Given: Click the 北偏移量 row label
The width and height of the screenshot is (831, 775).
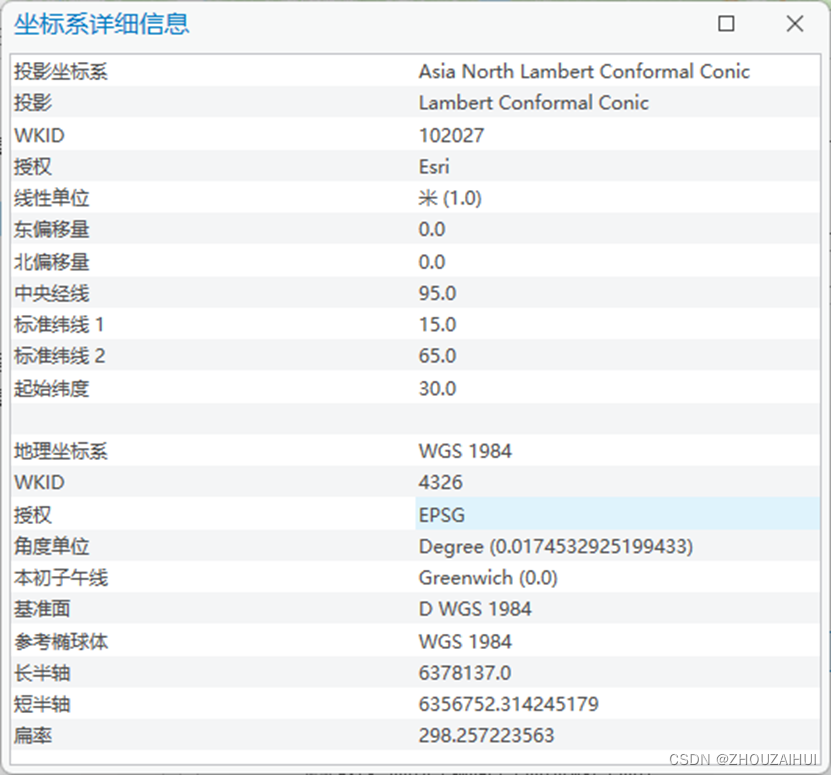Looking at the screenshot, I should coord(52,262).
